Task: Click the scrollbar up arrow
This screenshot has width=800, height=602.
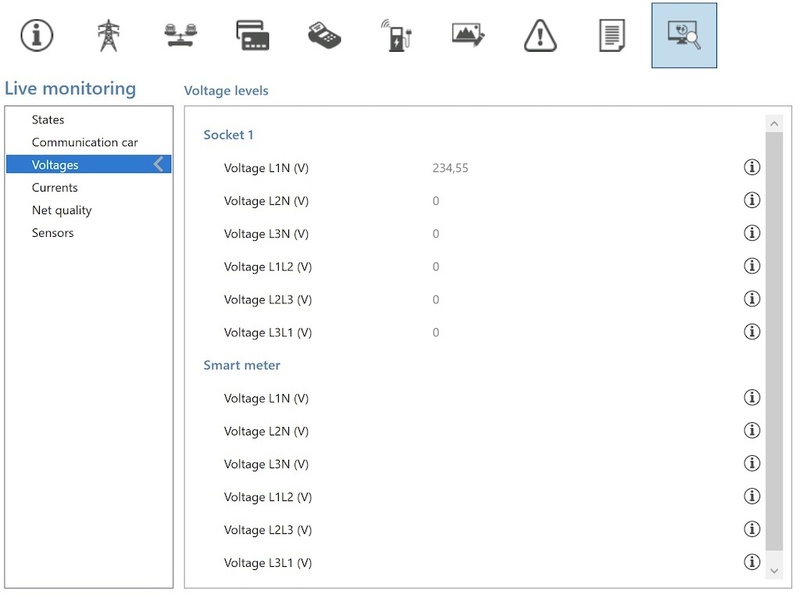Action: (x=773, y=123)
